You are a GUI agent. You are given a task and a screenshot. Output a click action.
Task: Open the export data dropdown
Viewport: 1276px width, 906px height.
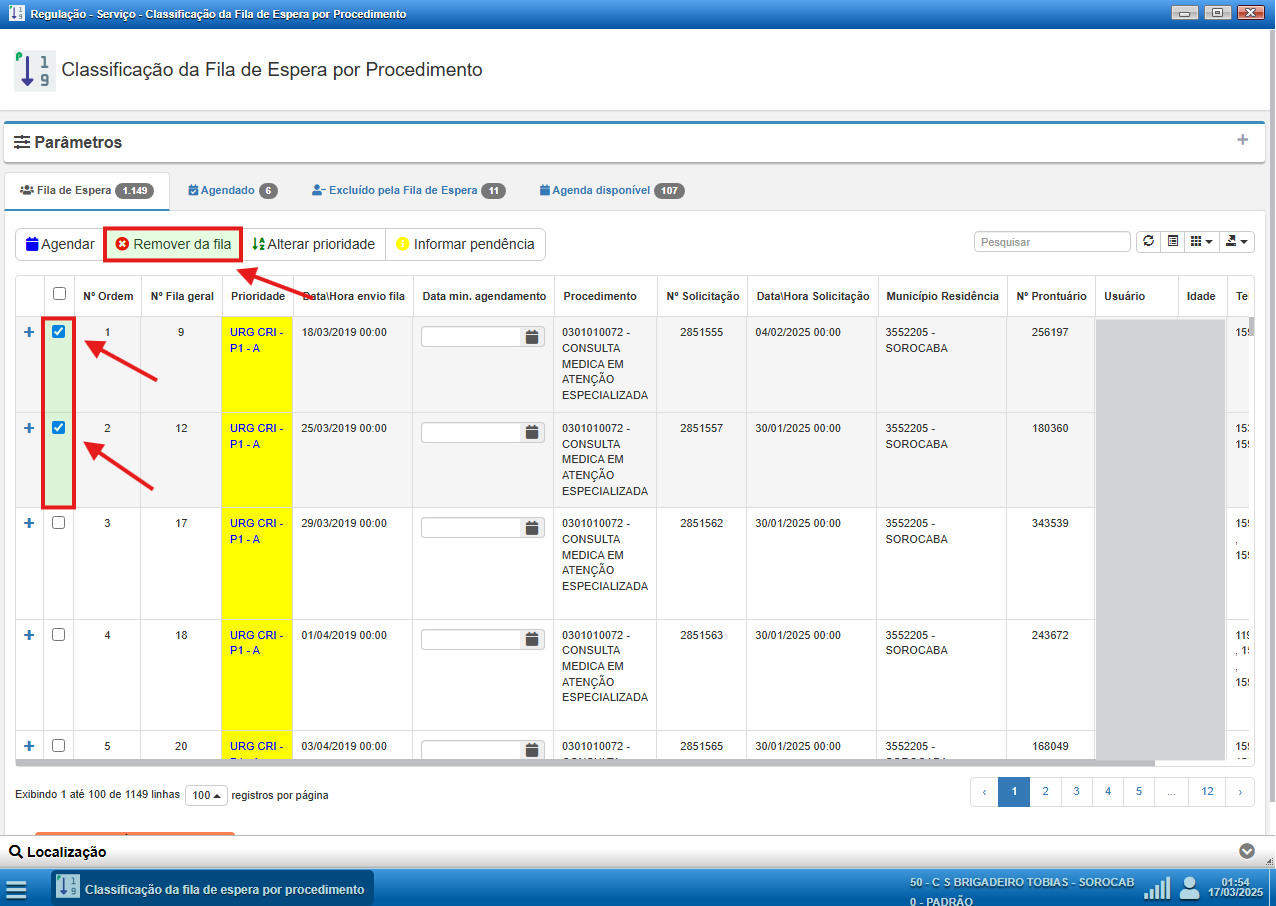click(1238, 242)
